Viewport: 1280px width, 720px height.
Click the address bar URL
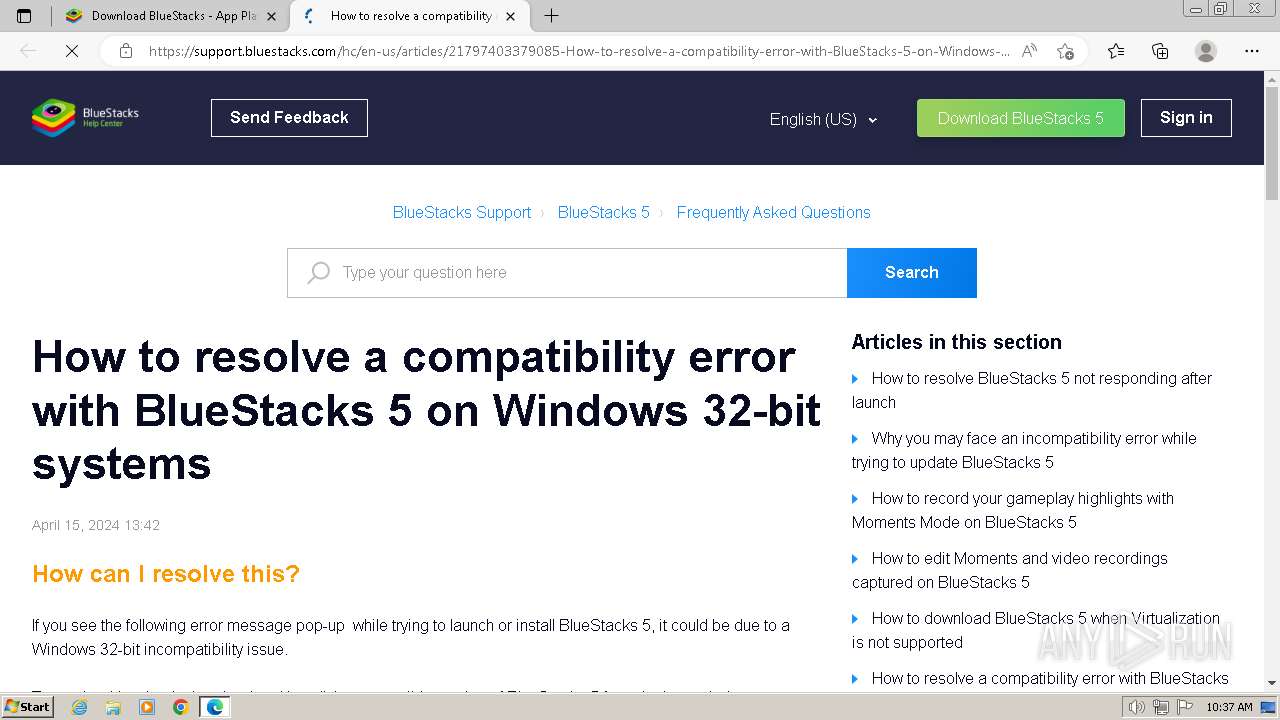(x=578, y=51)
